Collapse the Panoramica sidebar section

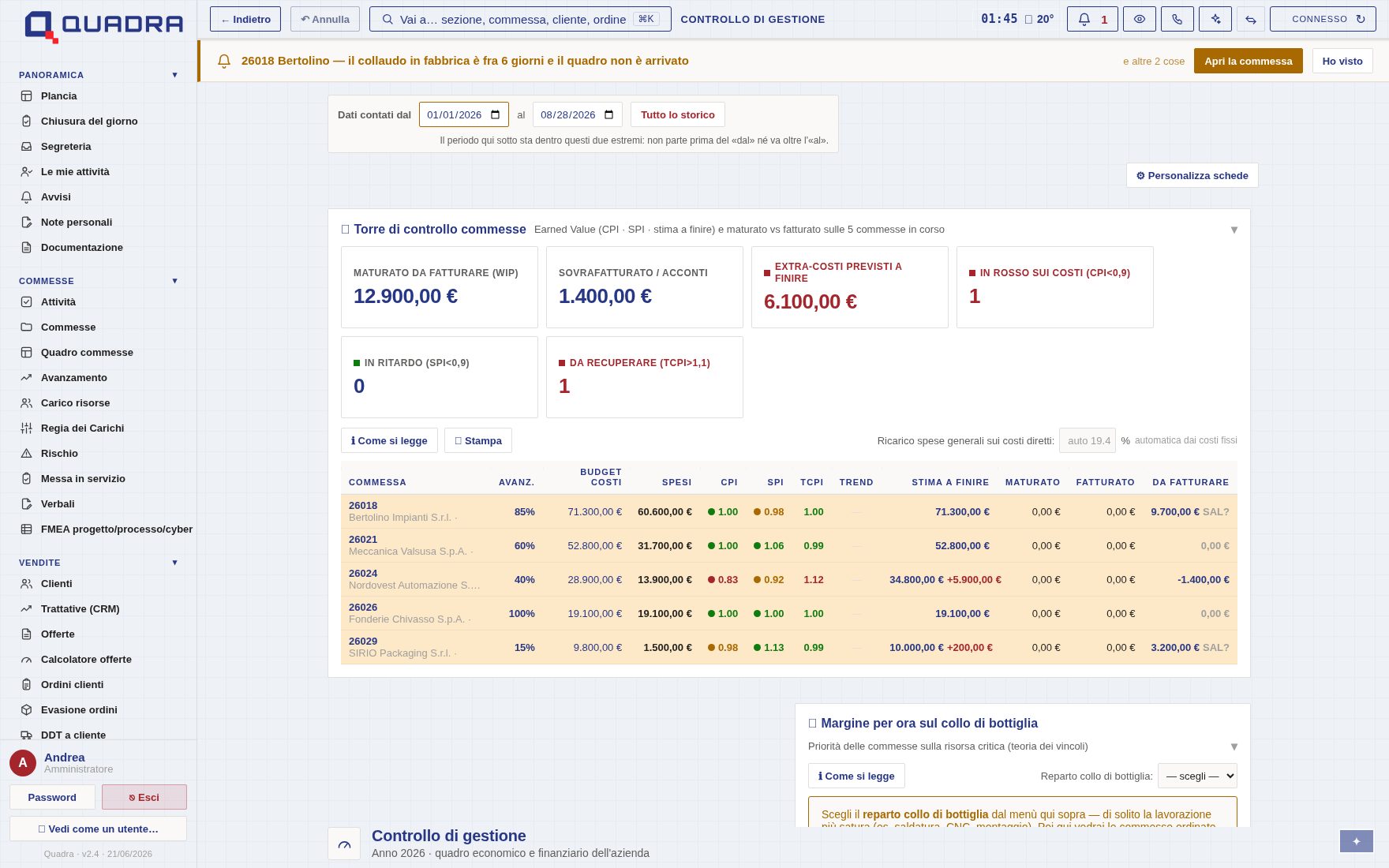tap(174, 75)
